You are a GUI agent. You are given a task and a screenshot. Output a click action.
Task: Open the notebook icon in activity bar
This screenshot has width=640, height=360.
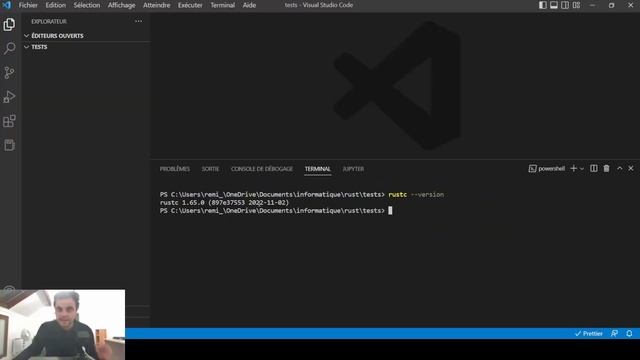click(x=9, y=145)
